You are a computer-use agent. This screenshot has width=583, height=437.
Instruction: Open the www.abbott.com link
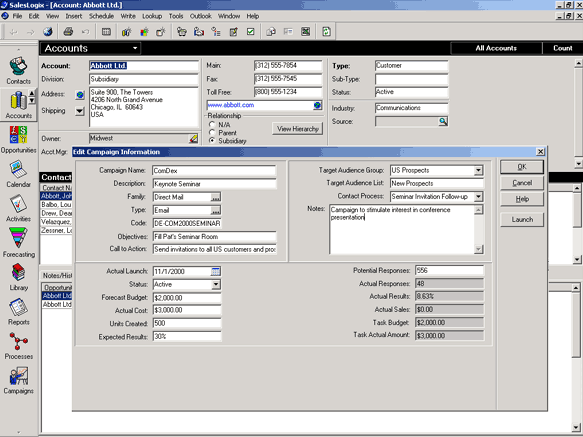pyautogui.click(x=231, y=105)
